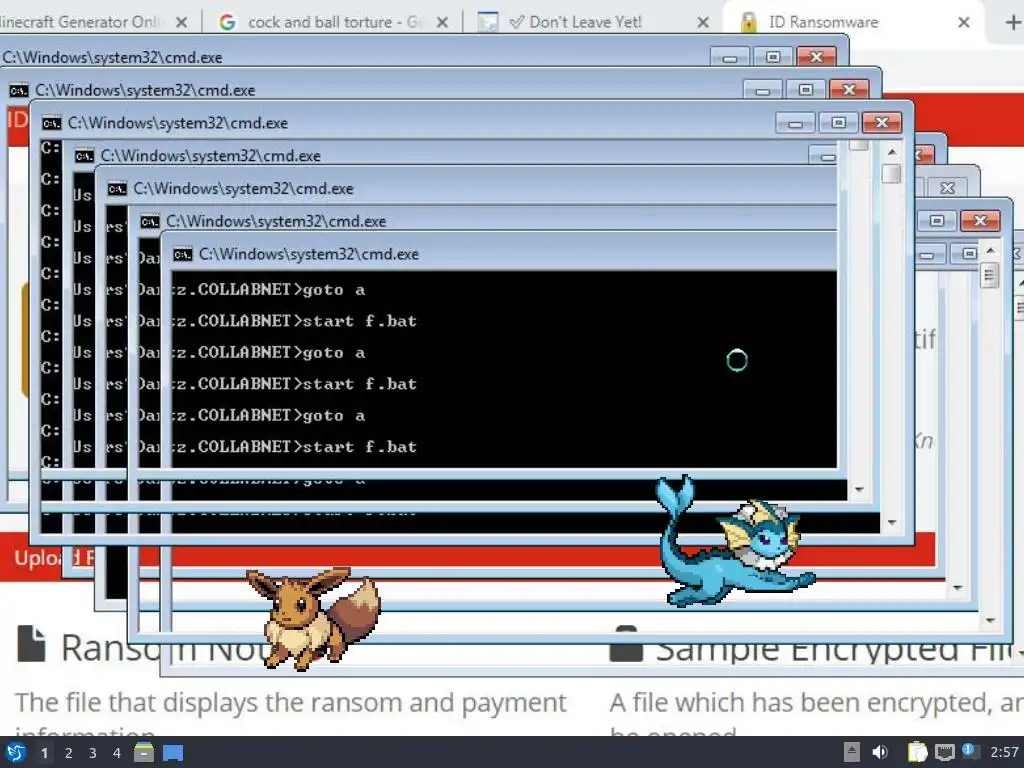
Task: Open the clipboard manager tray icon
Action: point(918,752)
